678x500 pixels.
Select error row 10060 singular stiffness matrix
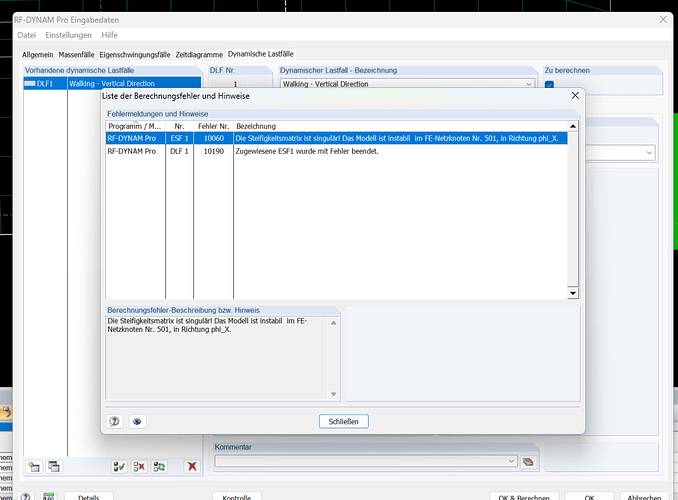pyautogui.click(x=336, y=138)
